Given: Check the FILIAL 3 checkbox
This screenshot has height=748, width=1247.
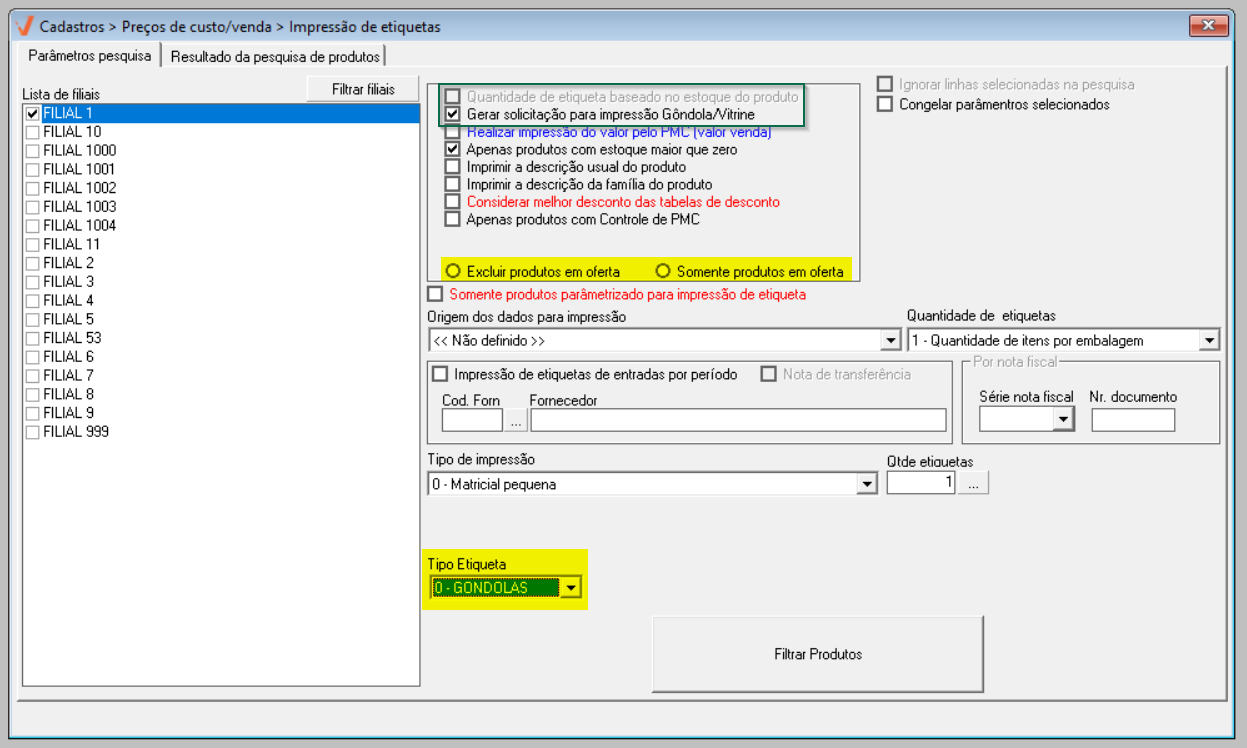Looking at the screenshot, I should tap(33, 282).
